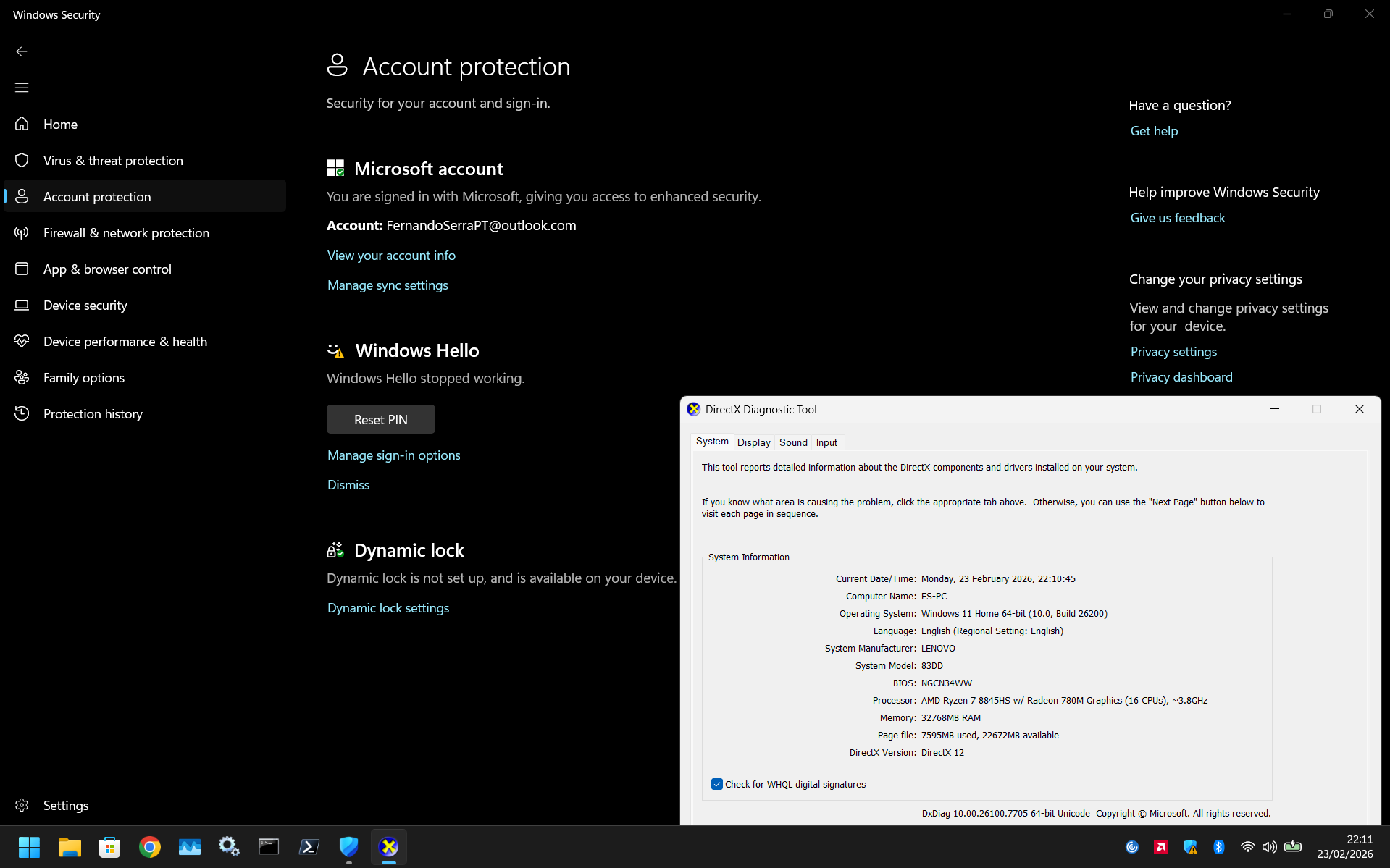Switch to the Display tab in DxDiag
The image size is (1390, 868).
click(x=753, y=442)
